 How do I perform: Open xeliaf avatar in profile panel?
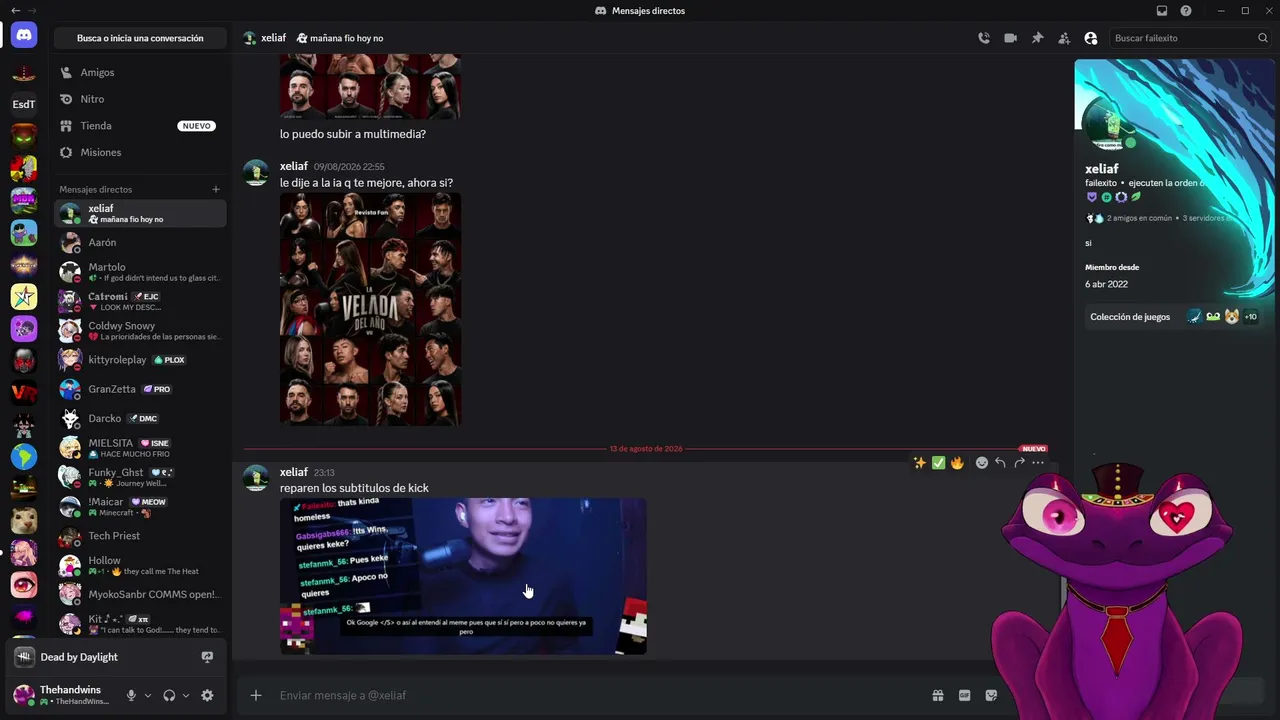pos(1107,123)
